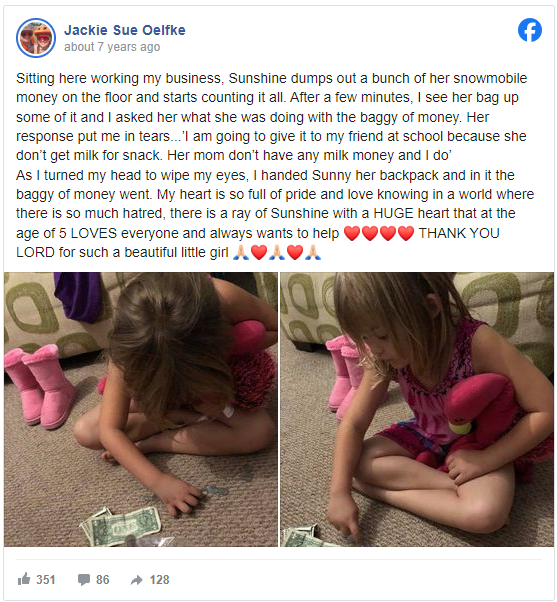
Task: Click the first praying hands emoji
Action: 241,253
